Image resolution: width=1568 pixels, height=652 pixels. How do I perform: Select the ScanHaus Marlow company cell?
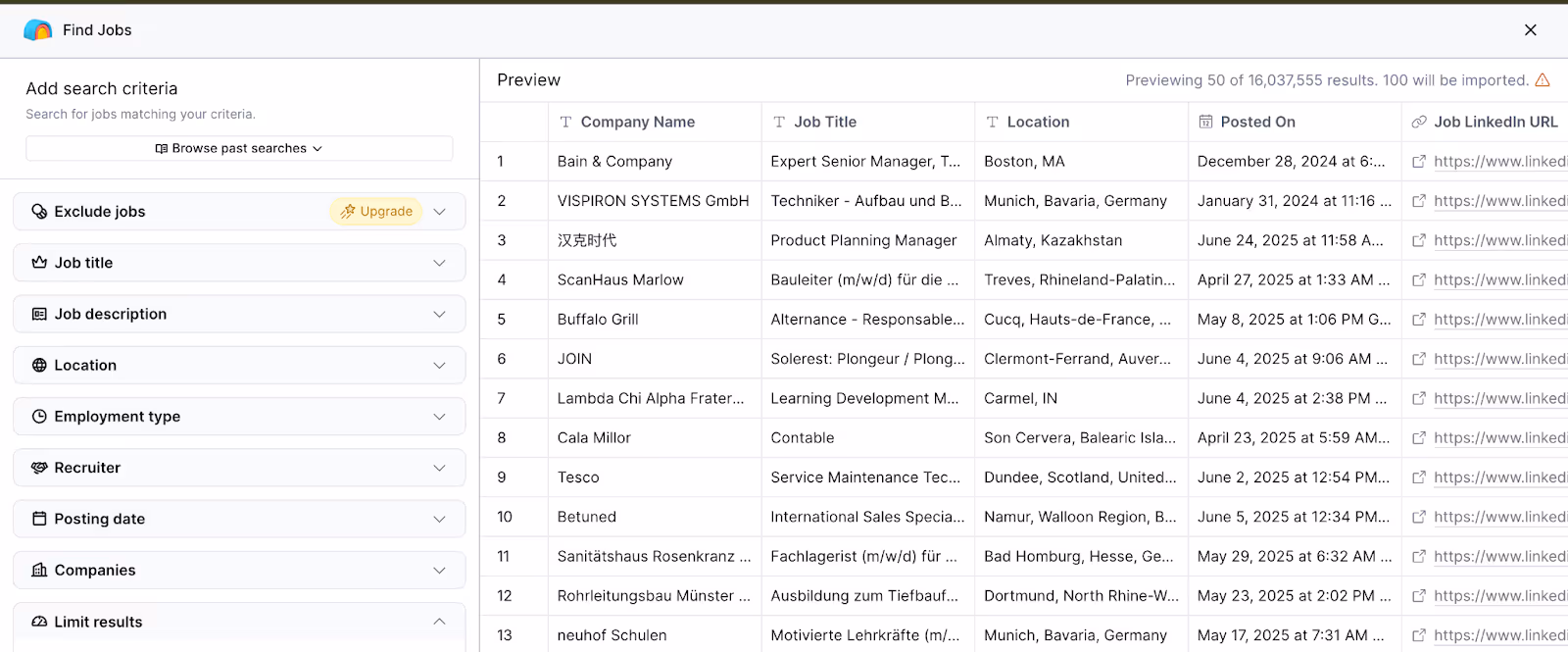pyautogui.click(x=655, y=280)
